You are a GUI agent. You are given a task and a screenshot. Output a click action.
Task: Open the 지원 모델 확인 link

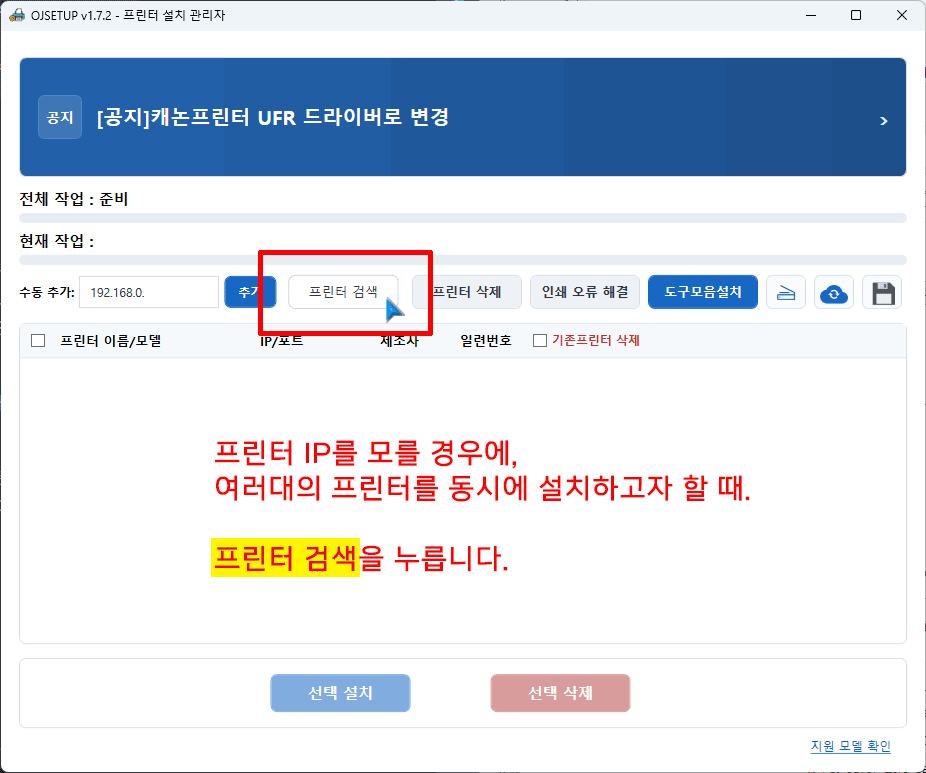click(850, 746)
